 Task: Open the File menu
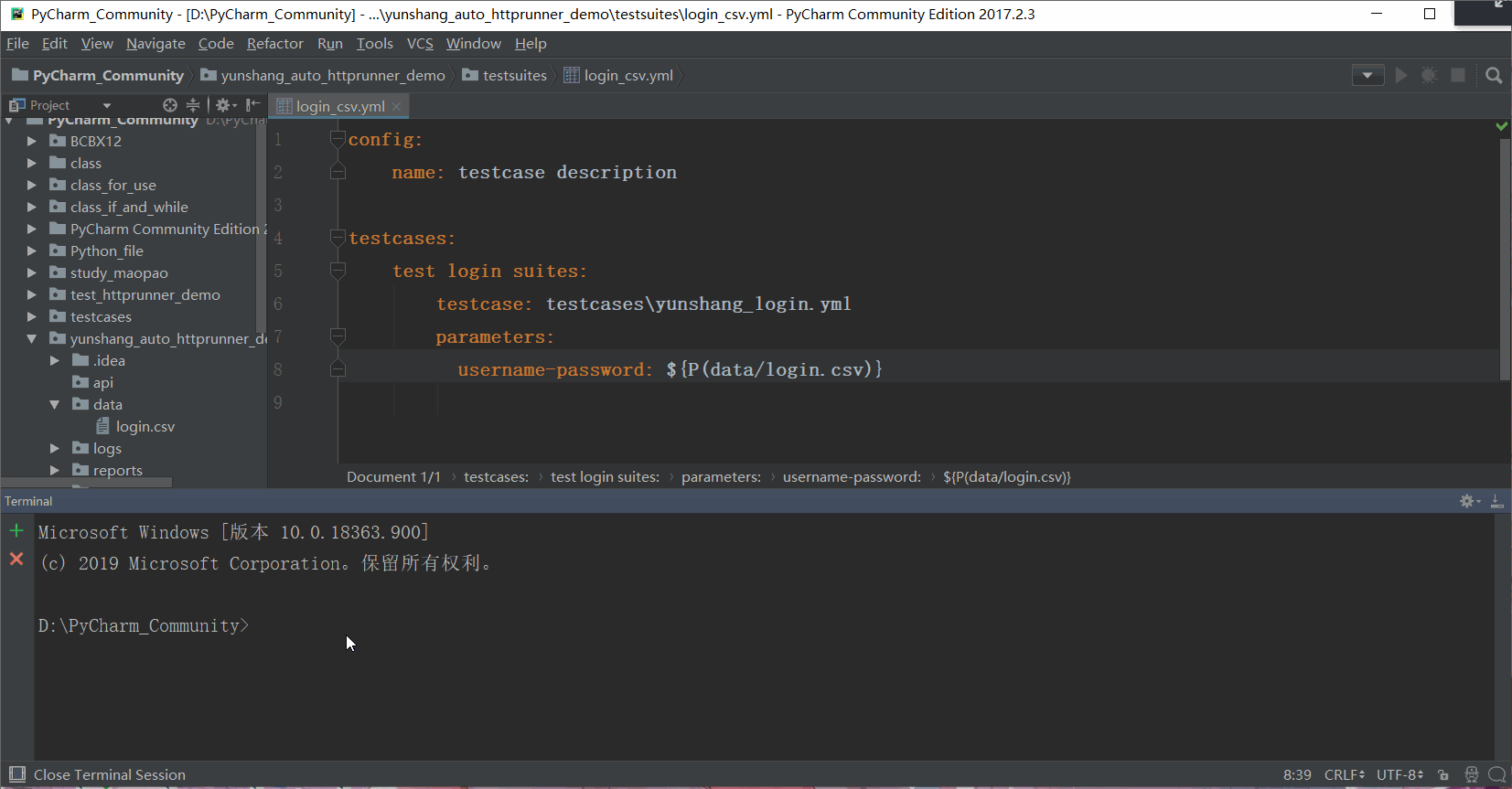coord(17,44)
